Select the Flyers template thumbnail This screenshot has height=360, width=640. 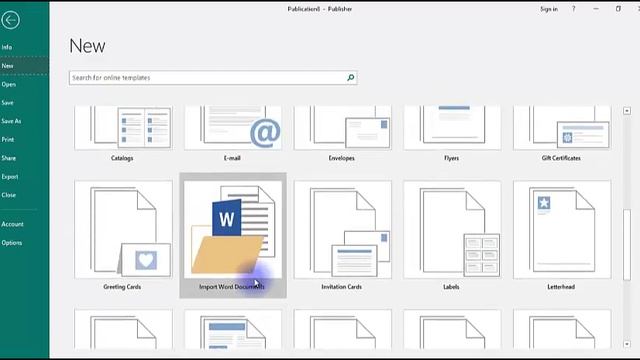pyautogui.click(x=452, y=128)
